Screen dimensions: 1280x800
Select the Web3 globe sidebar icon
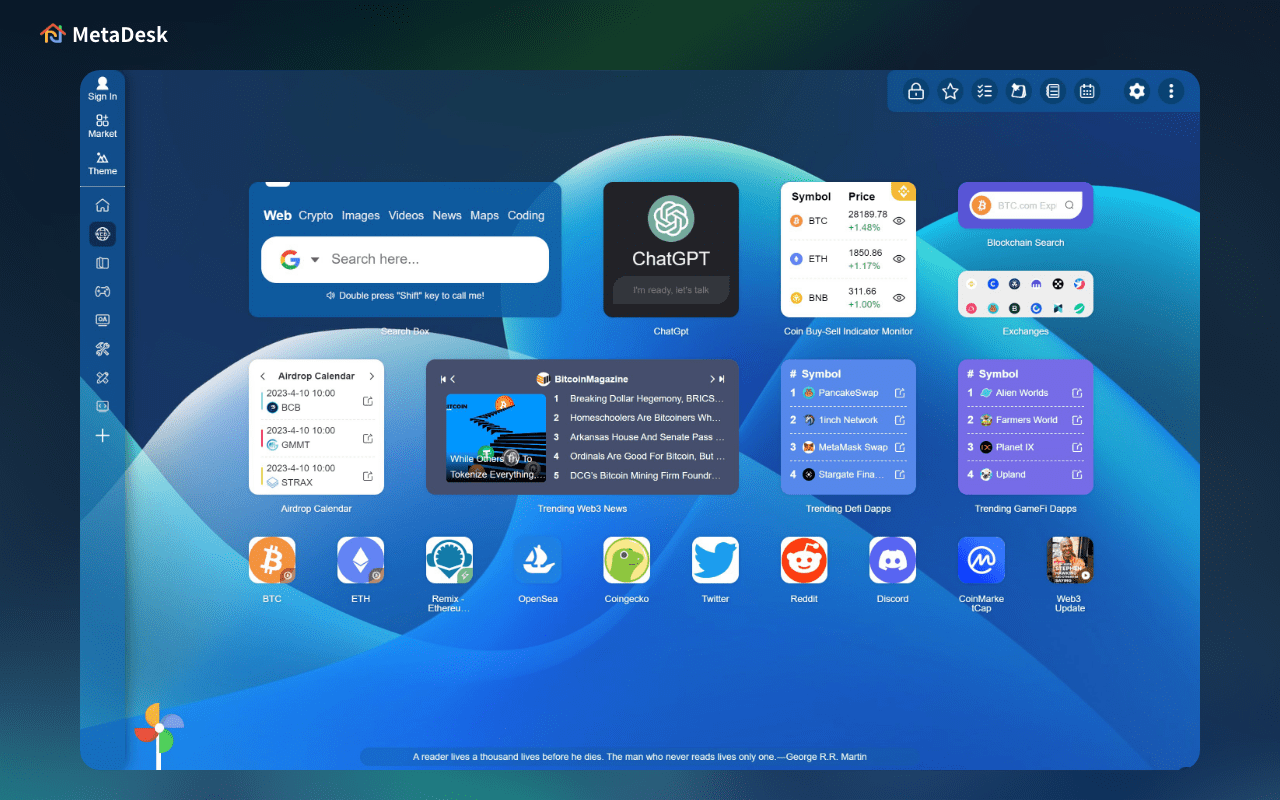coord(102,234)
